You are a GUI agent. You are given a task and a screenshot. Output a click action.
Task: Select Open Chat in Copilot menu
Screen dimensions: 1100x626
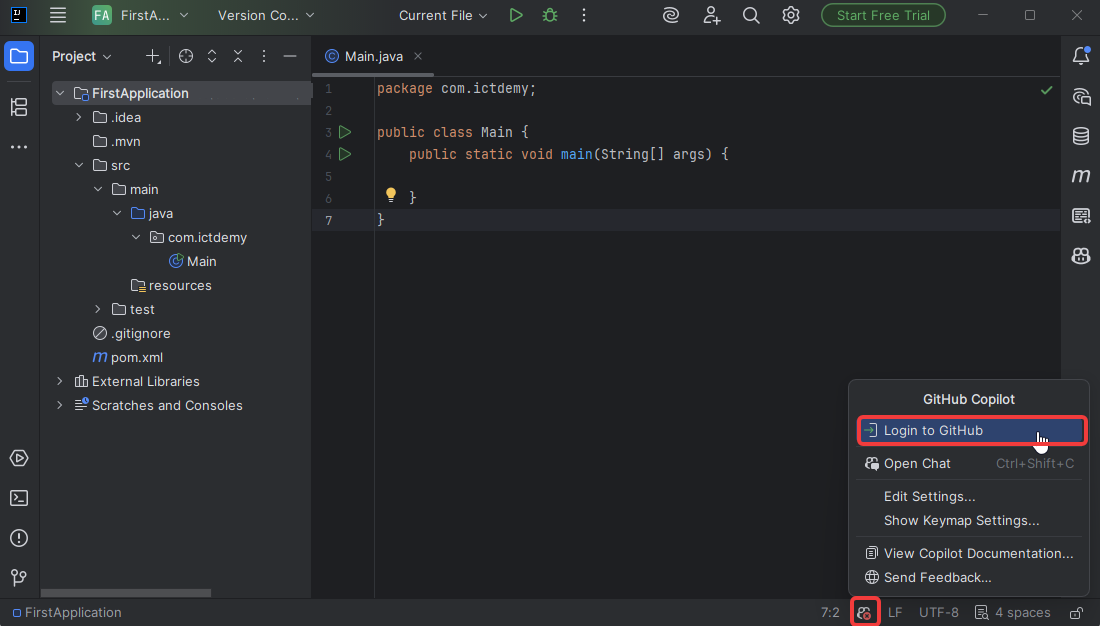click(x=969, y=463)
